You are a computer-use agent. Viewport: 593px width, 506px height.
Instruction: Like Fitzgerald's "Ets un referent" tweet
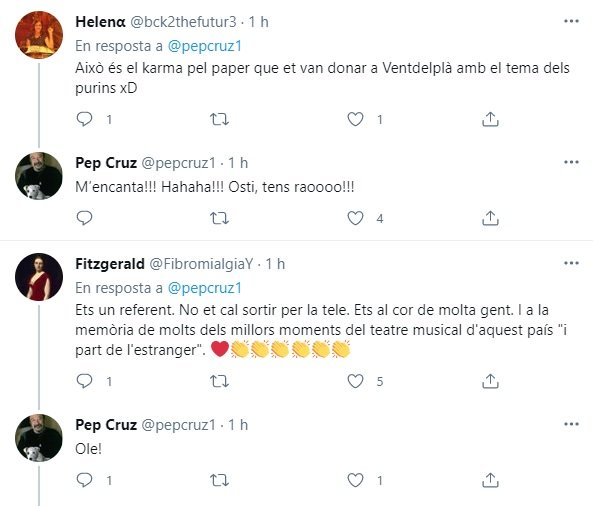pyautogui.click(x=355, y=381)
